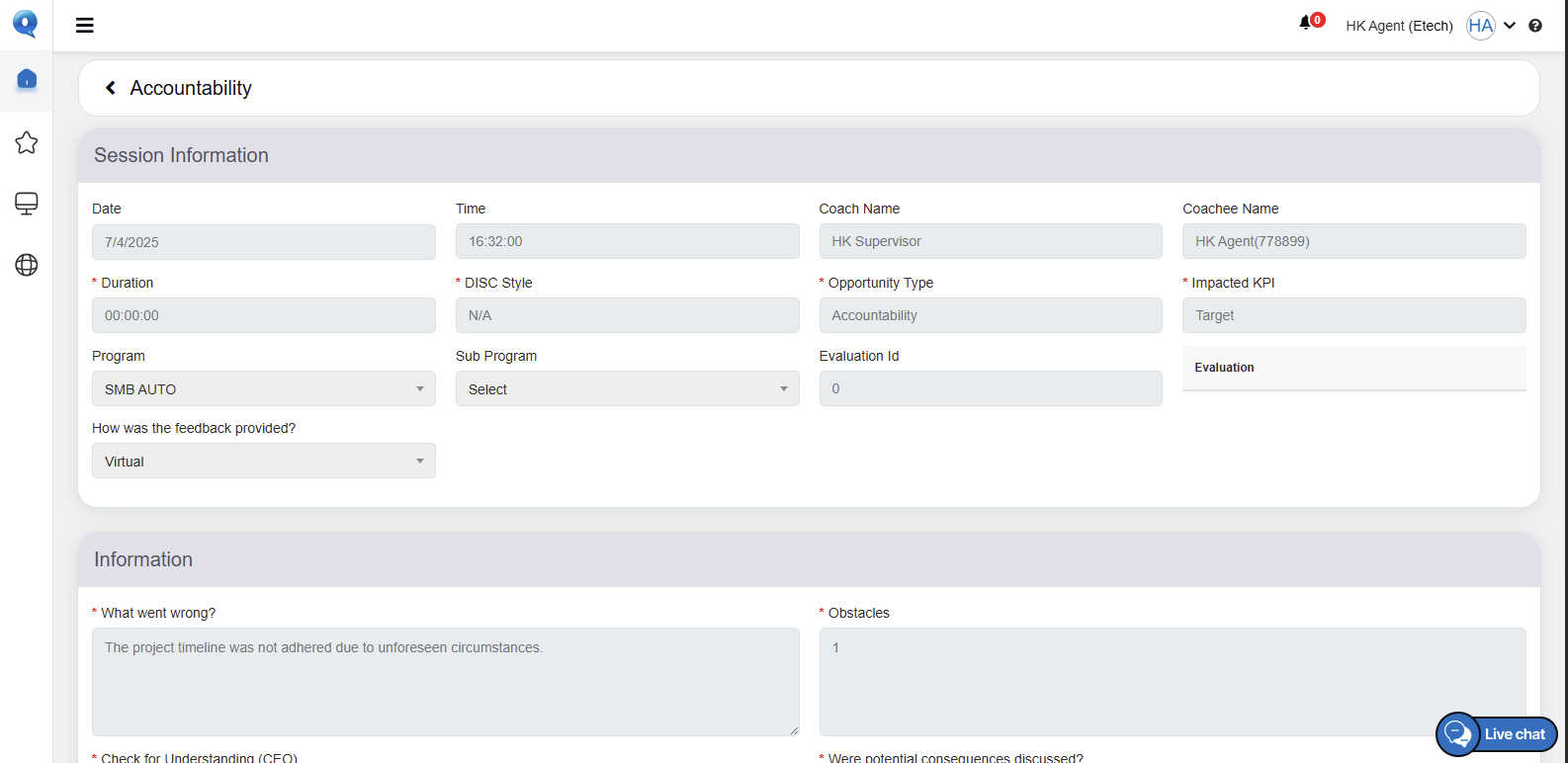
Task: Select the monitor icon in sidebar
Action: pos(27,204)
